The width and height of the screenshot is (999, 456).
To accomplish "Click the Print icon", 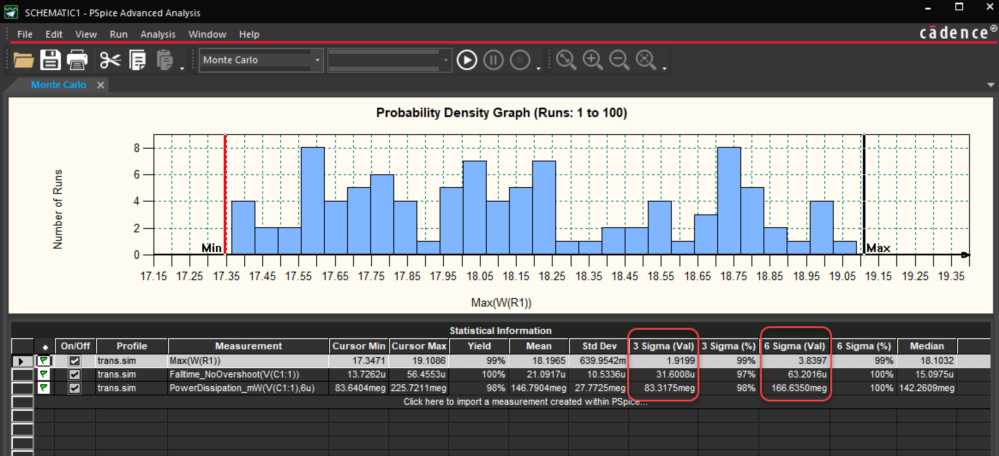I will tap(77, 60).
